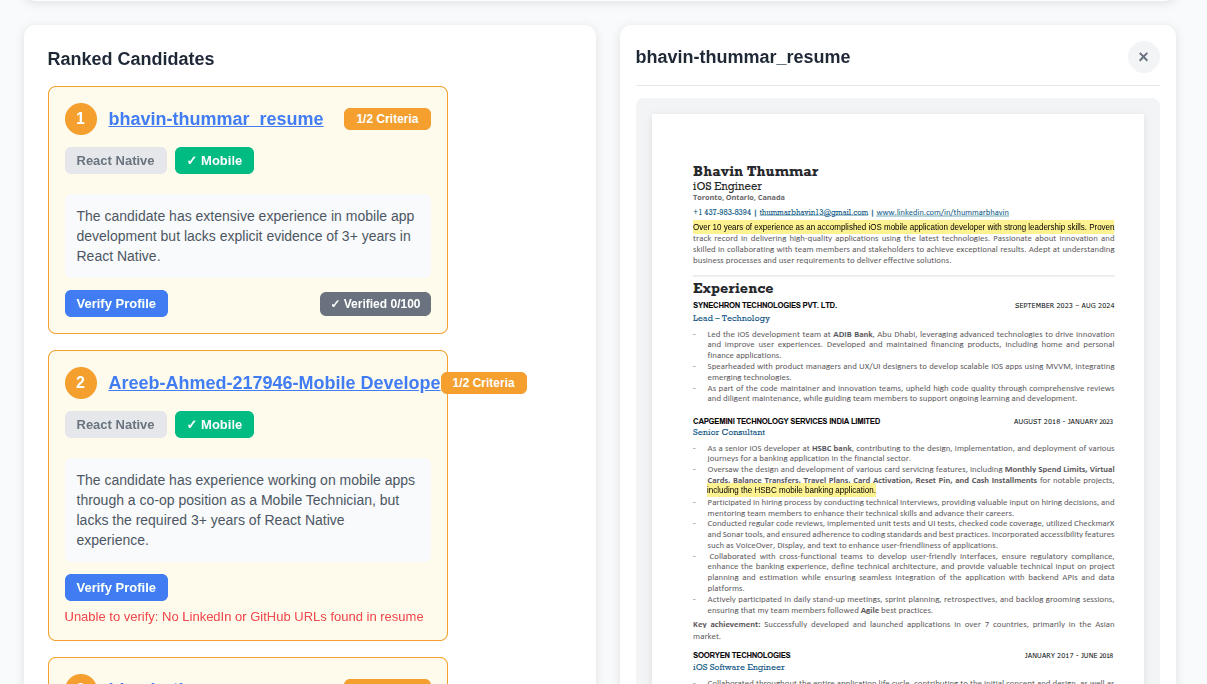Click Verify Profile for bhavin-thummar candidate
Screen dimensions: 1207x684
click(116, 304)
